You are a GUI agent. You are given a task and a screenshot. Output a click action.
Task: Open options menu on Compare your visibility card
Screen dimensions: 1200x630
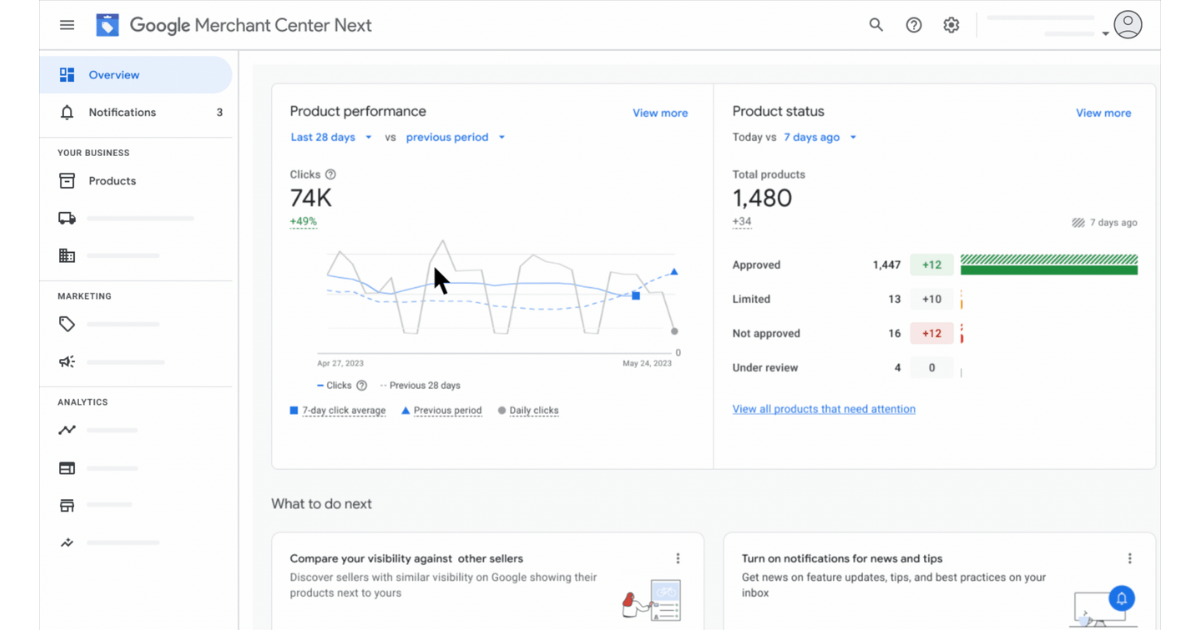pyautogui.click(x=677, y=559)
